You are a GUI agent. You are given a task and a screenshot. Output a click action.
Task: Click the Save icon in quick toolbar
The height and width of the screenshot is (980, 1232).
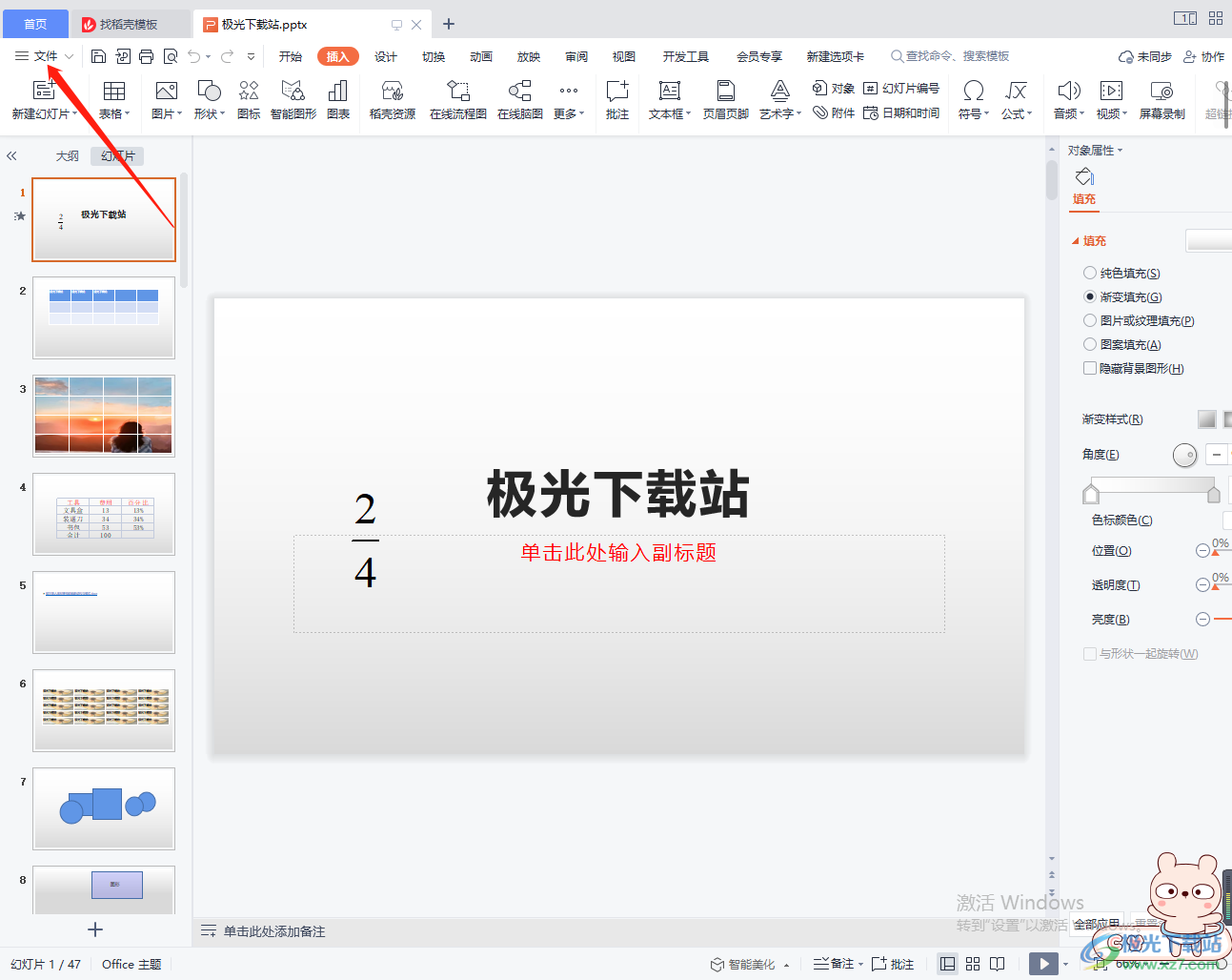98,56
